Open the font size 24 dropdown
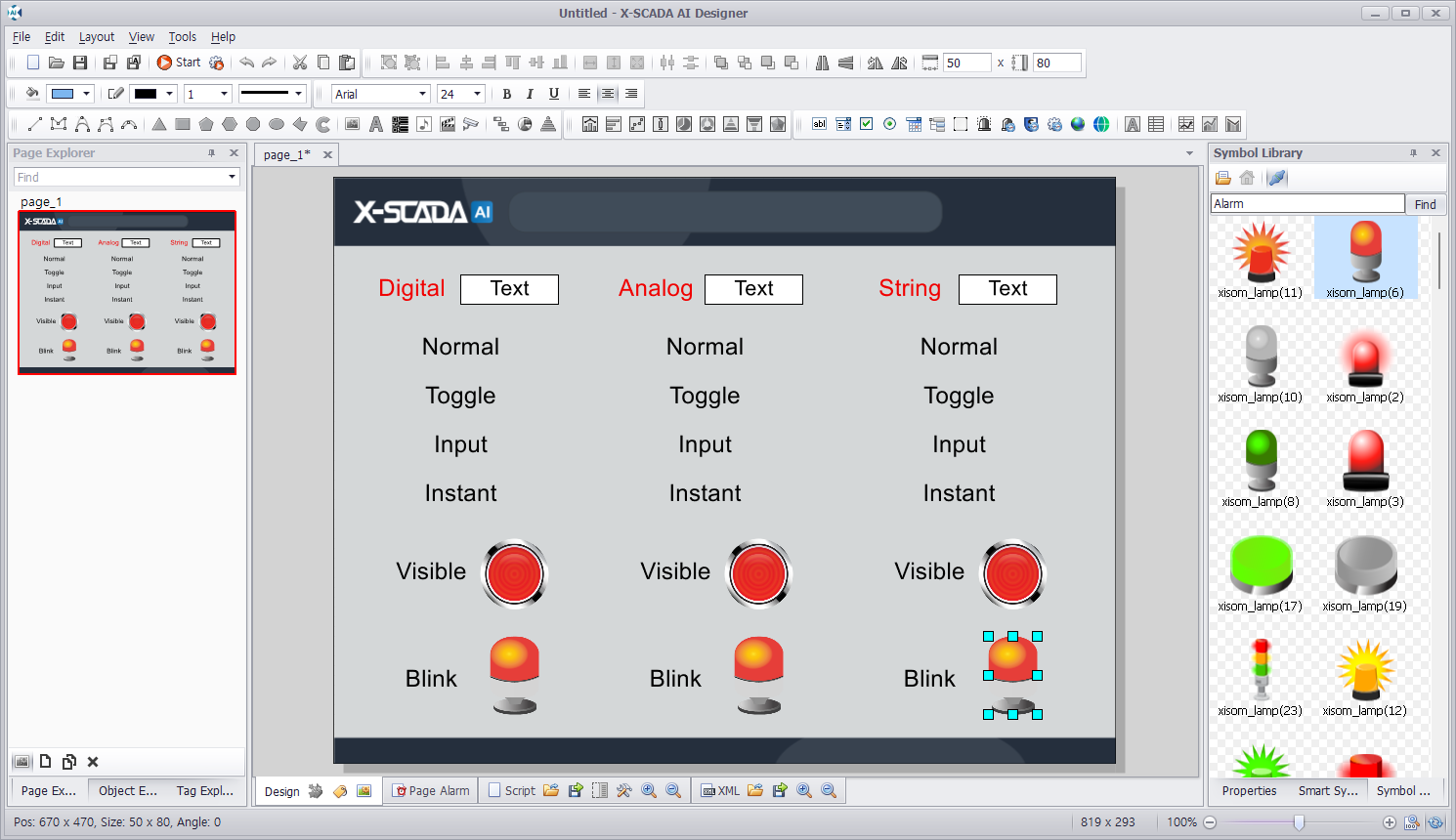 coord(478,94)
